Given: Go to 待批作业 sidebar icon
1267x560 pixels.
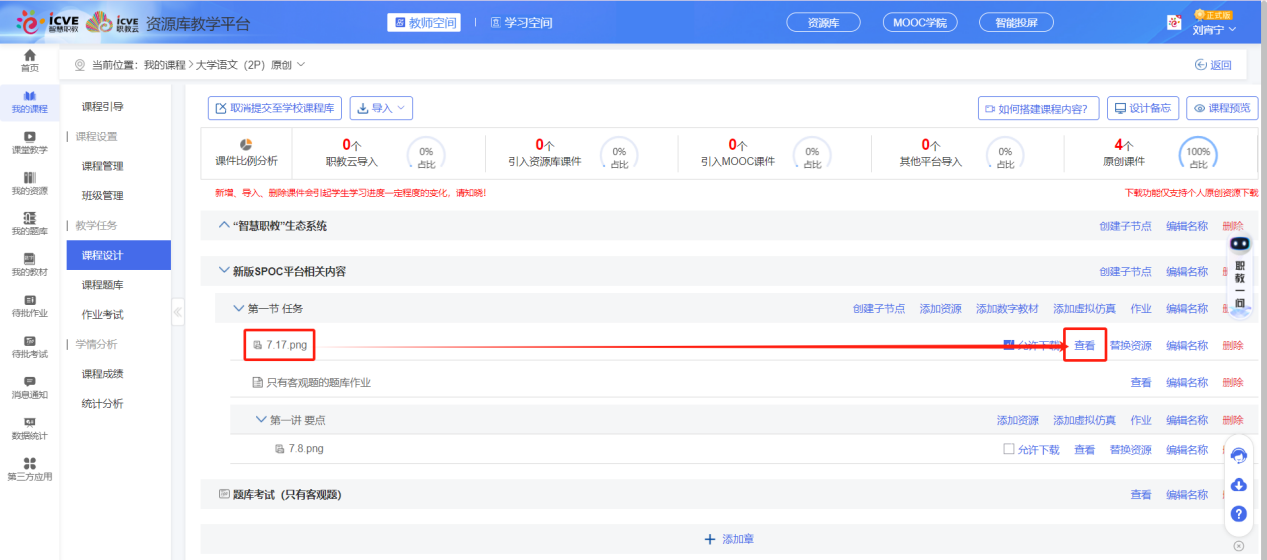Looking at the screenshot, I should [x=30, y=305].
